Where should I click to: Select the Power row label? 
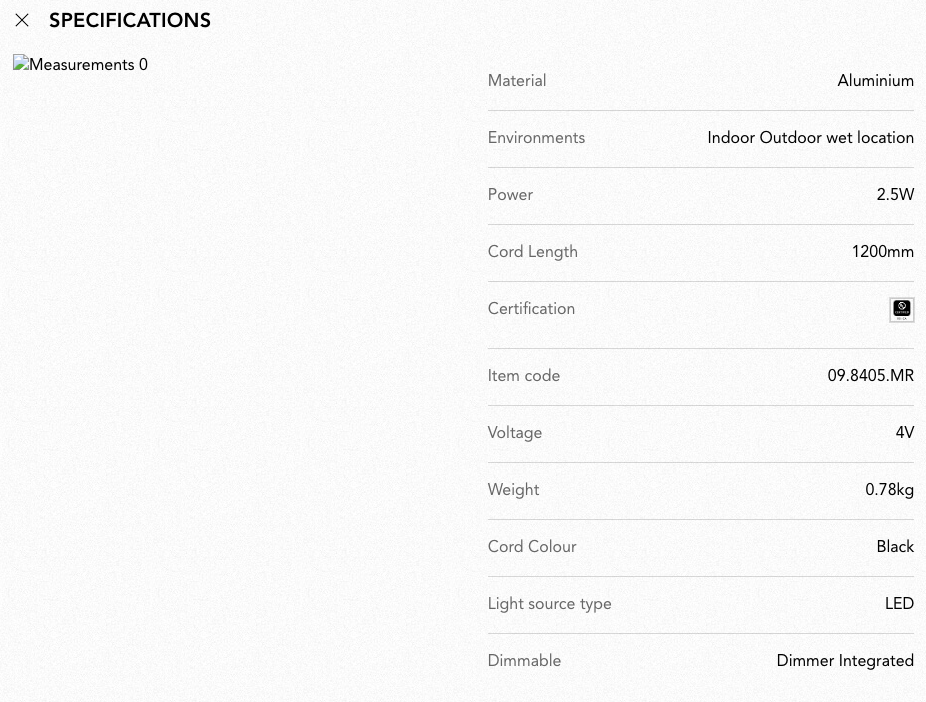coord(510,195)
